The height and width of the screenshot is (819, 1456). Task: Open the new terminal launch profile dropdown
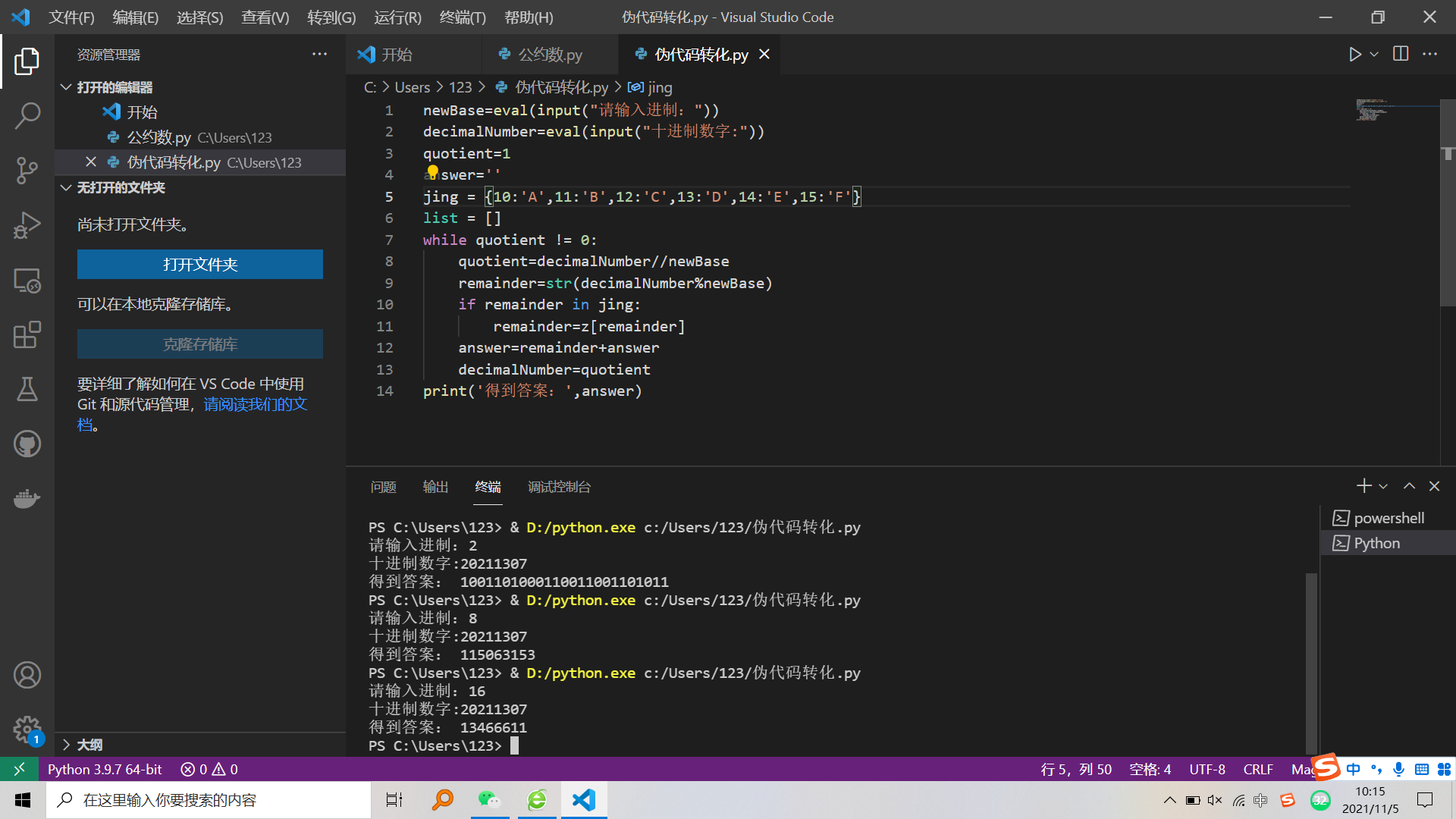coord(1383,486)
